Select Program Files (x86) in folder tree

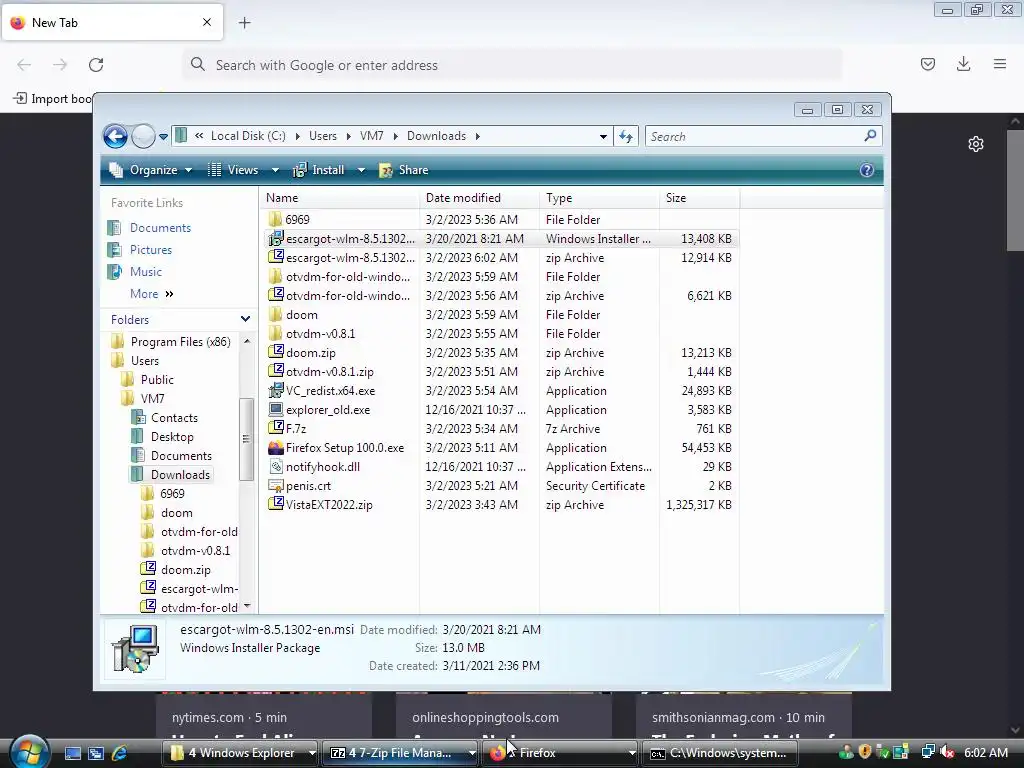(180, 342)
